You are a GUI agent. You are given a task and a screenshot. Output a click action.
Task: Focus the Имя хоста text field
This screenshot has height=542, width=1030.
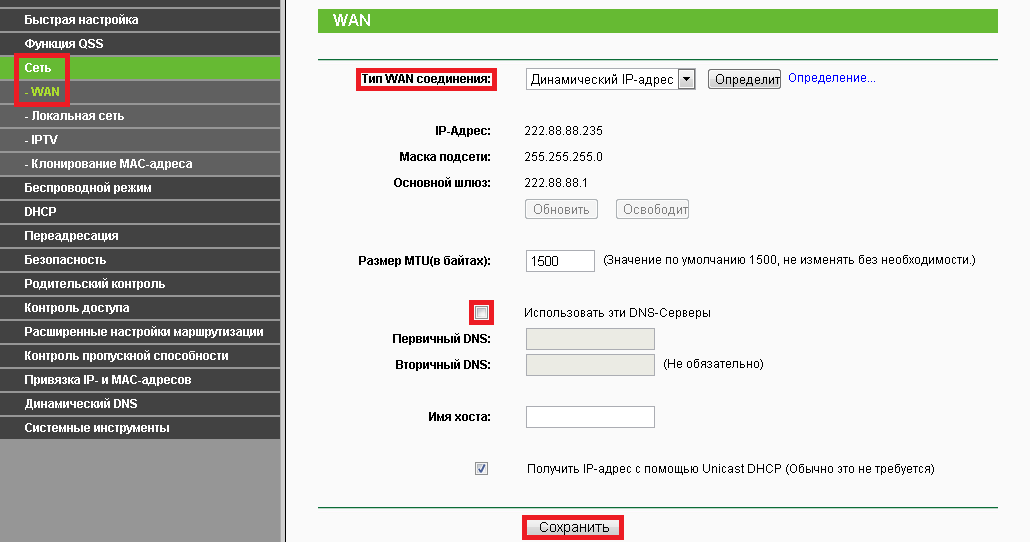pyautogui.click(x=589, y=417)
